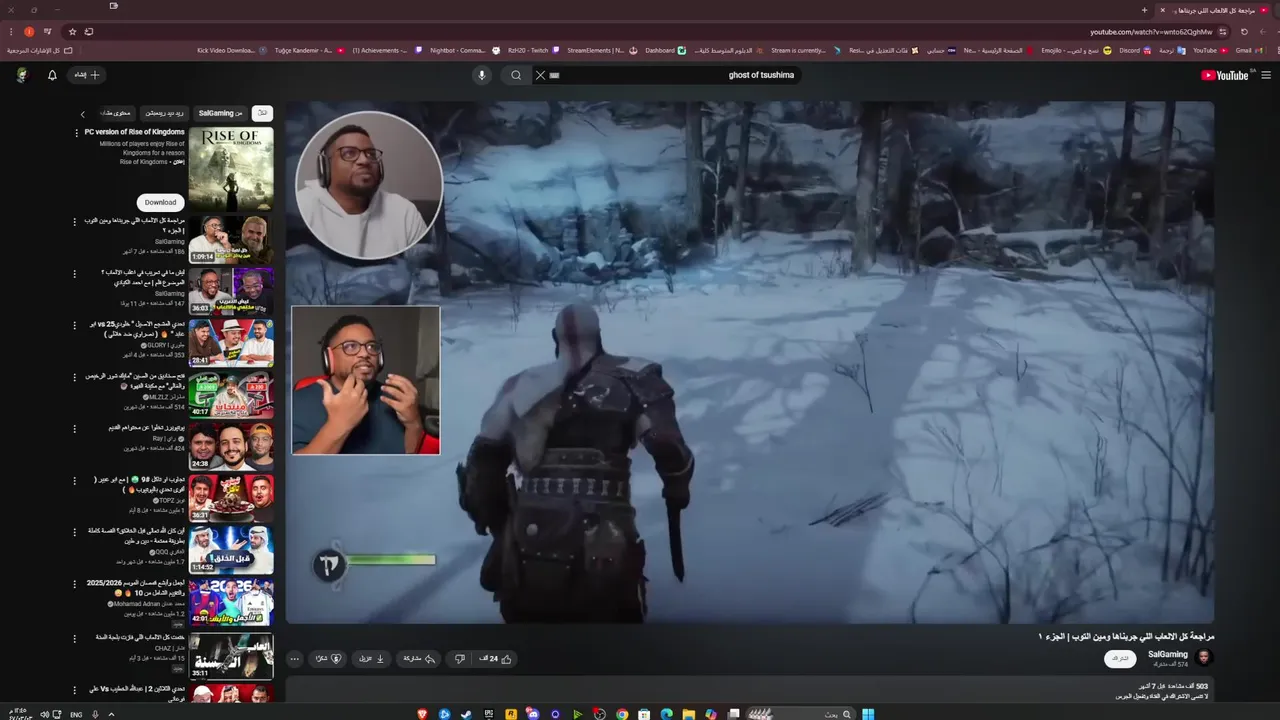The width and height of the screenshot is (1280, 720).
Task: Open the 24:38 video thumbnail
Action: pos(231,447)
